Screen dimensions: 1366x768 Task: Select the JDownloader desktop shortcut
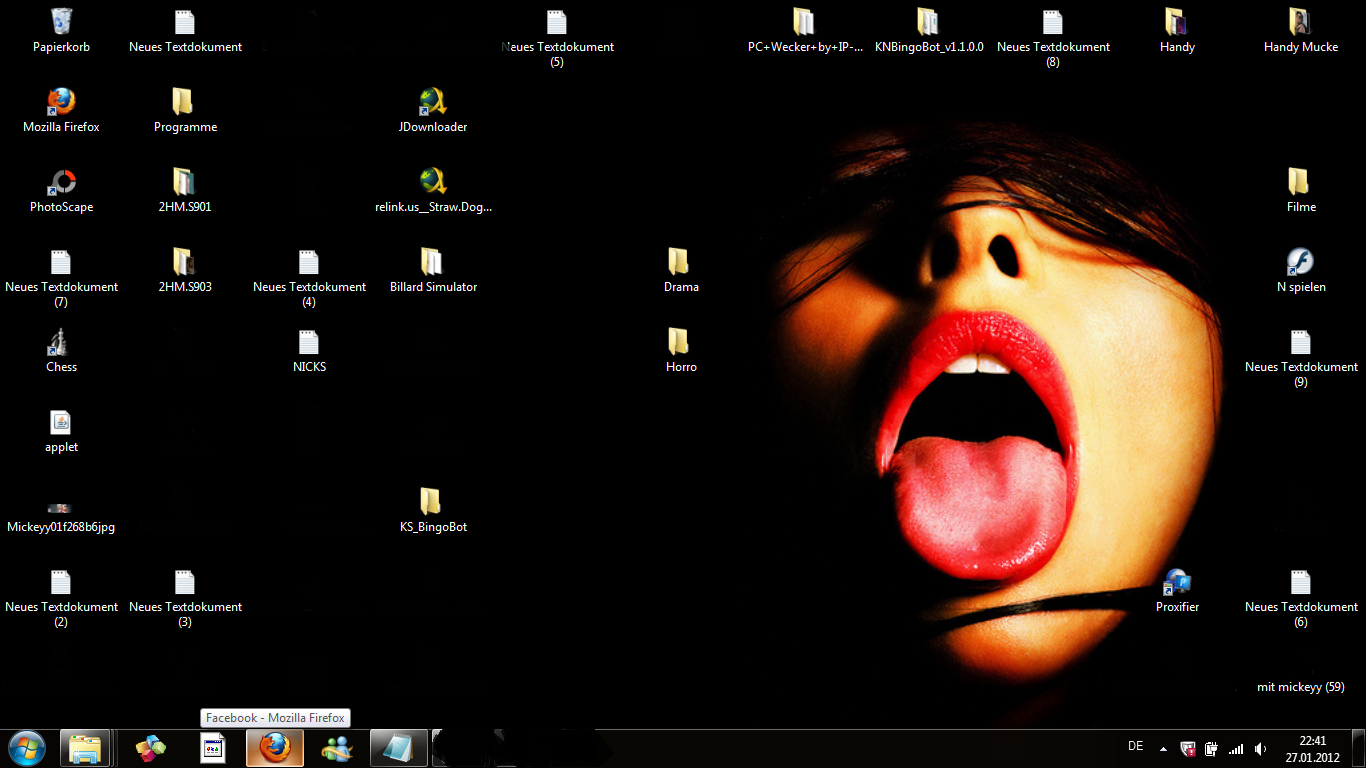click(432, 102)
